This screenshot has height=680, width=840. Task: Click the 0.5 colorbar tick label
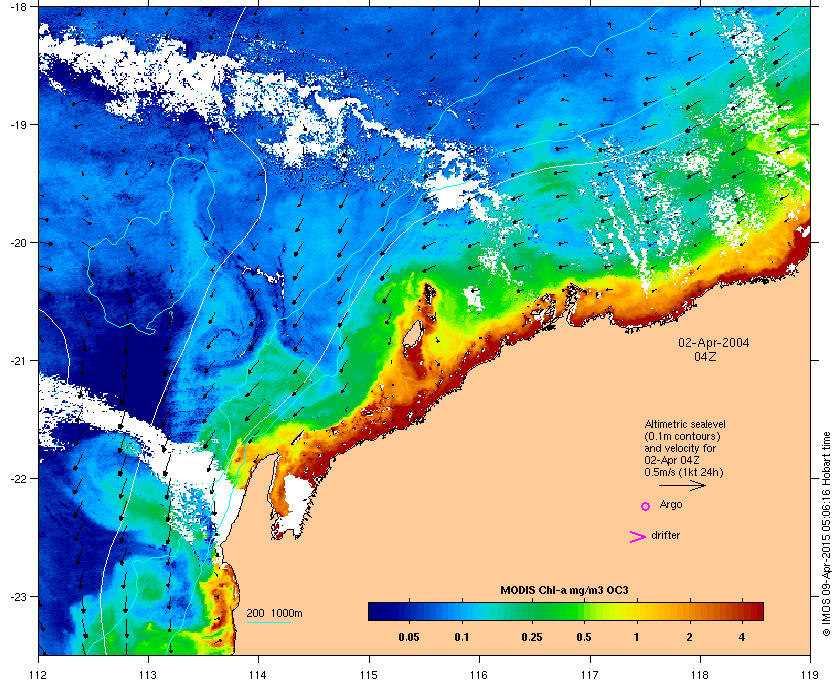(x=584, y=637)
